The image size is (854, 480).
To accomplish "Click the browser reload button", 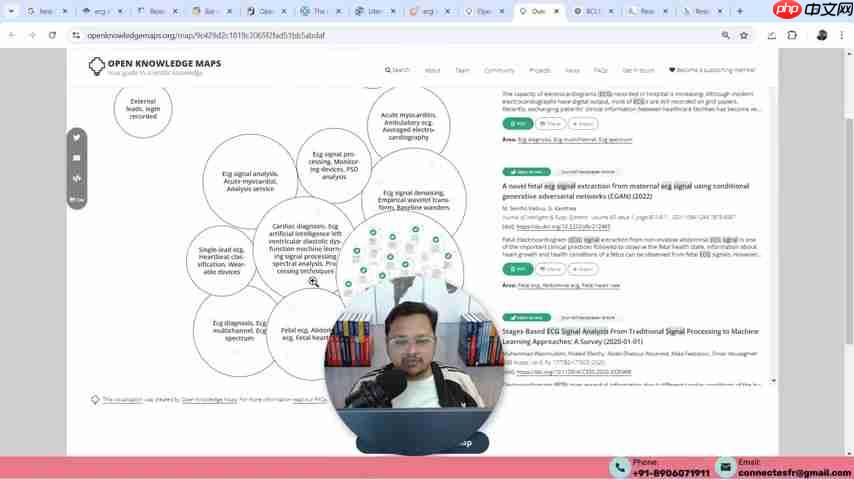I will click(x=52, y=35).
